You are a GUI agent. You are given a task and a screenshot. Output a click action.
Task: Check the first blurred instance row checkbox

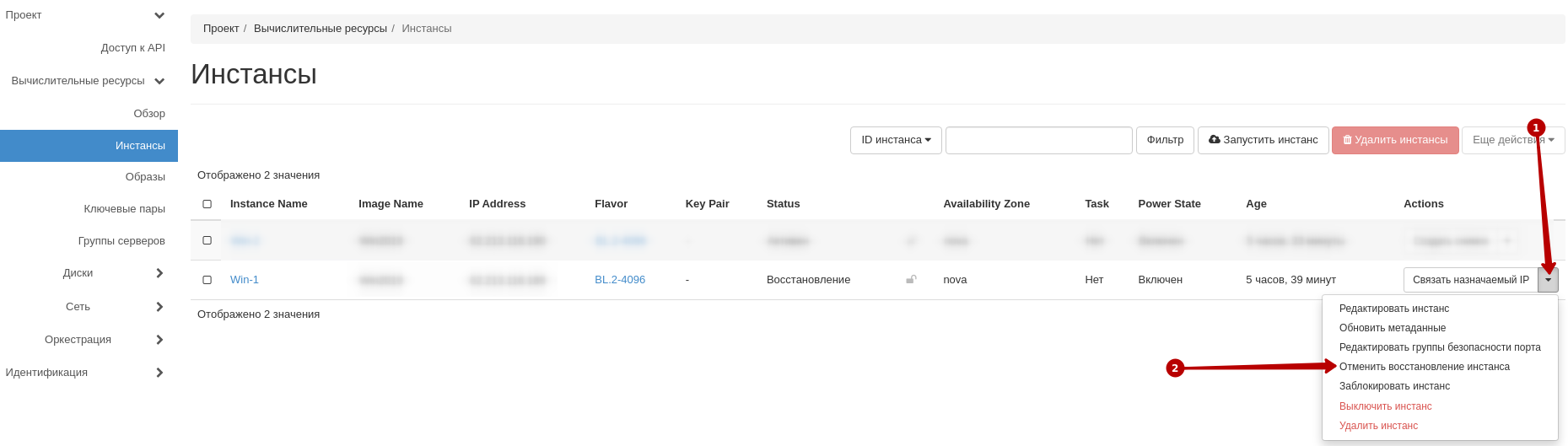tap(207, 240)
